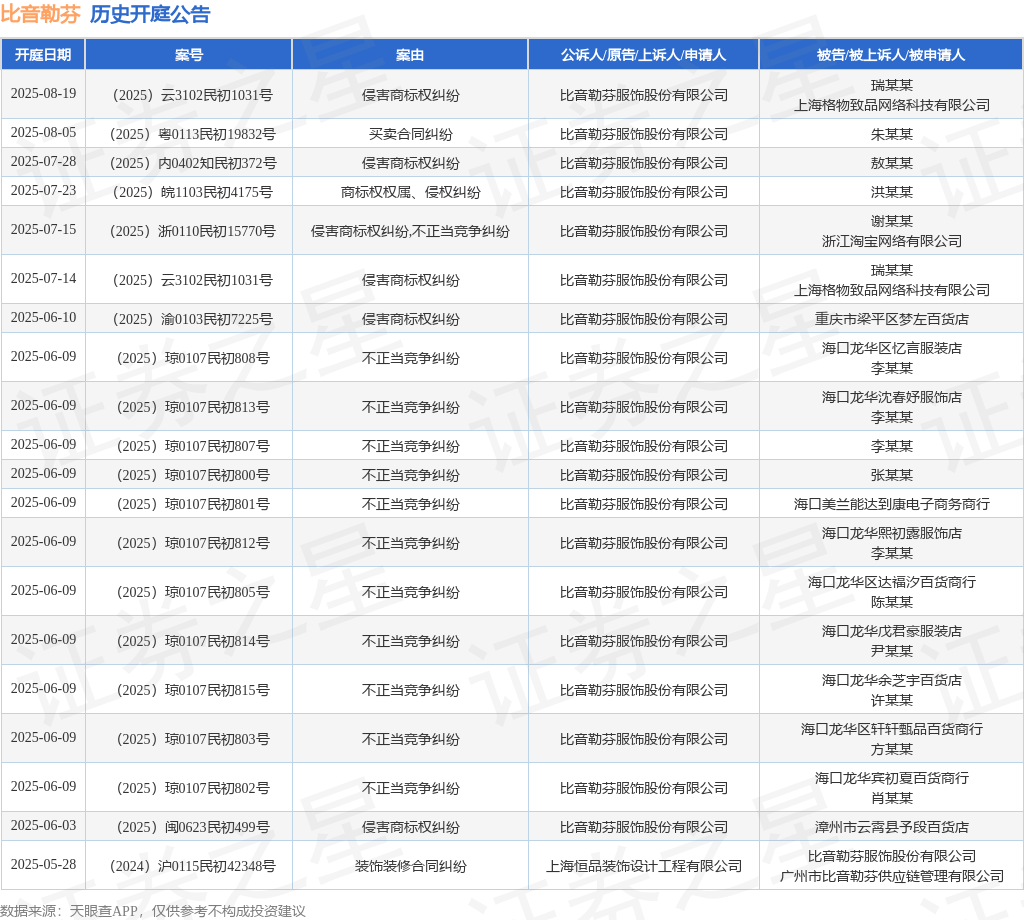
Task: Select plaintiff 上海恒品装饰设计工程有限公司
Action: [643, 866]
